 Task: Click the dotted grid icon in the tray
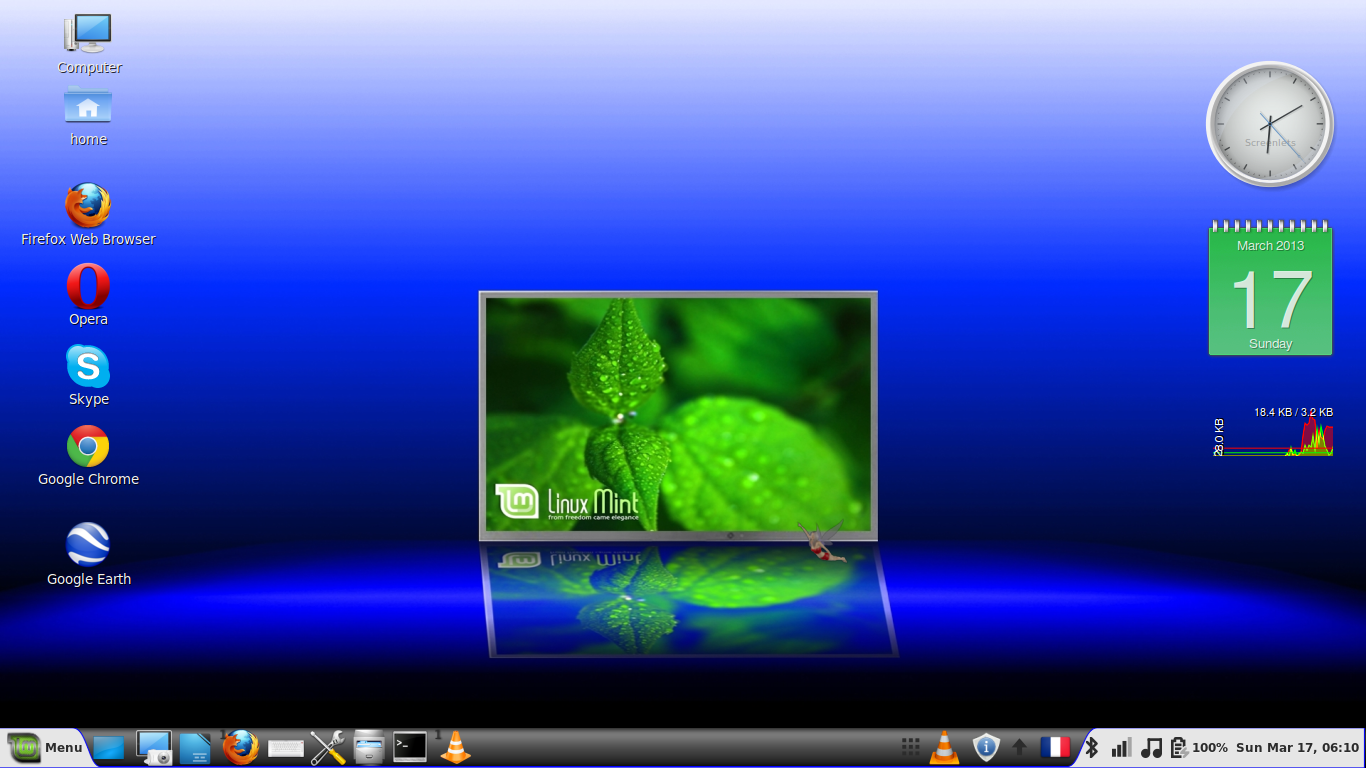tap(910, 747)
